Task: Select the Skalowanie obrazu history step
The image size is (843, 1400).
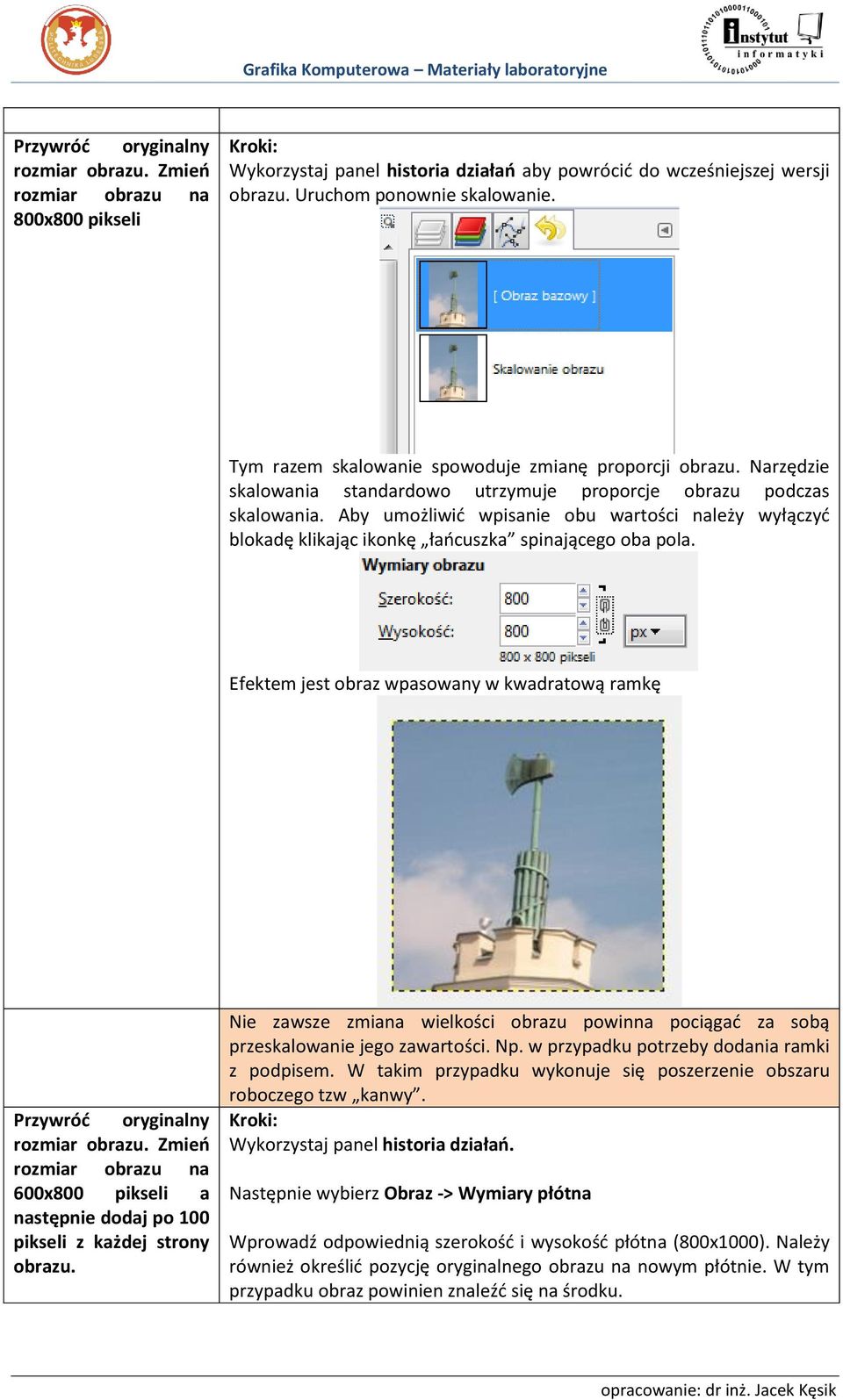Action: coord(544,369)
